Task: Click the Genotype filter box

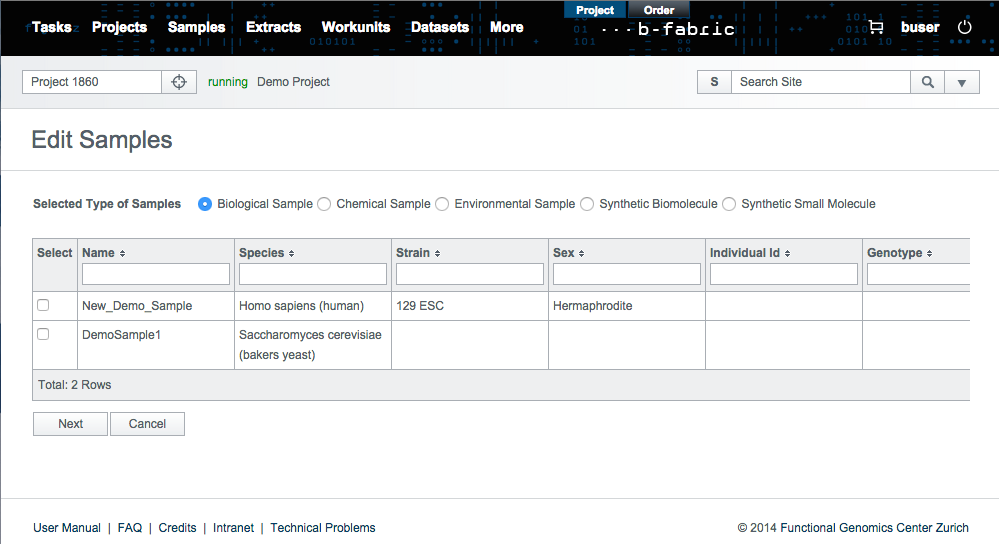Action: (x=918, y=274)
